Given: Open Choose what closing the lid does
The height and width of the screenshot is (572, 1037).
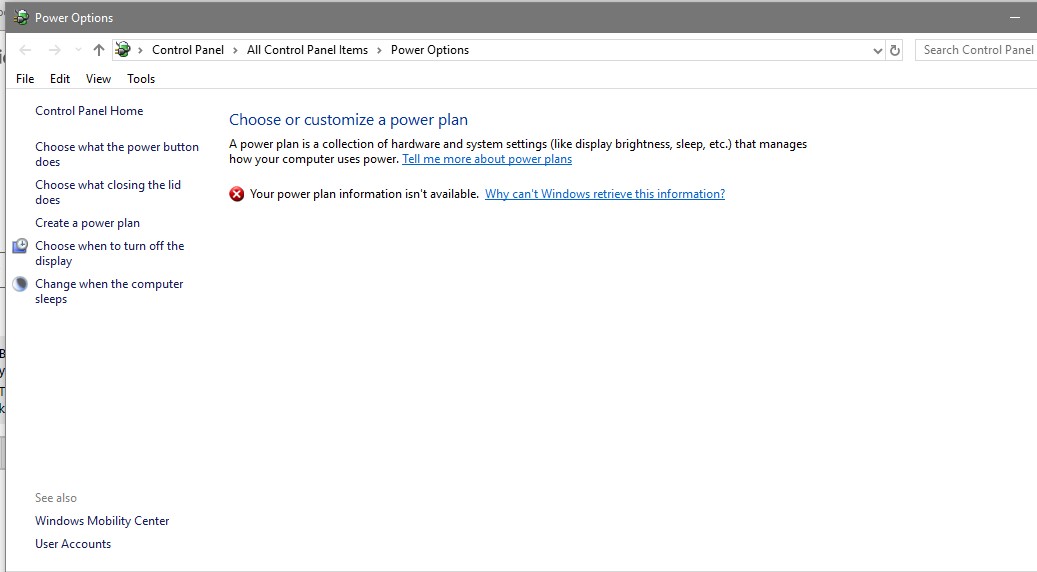Looking at the screenshot, I should pos(108,192).
